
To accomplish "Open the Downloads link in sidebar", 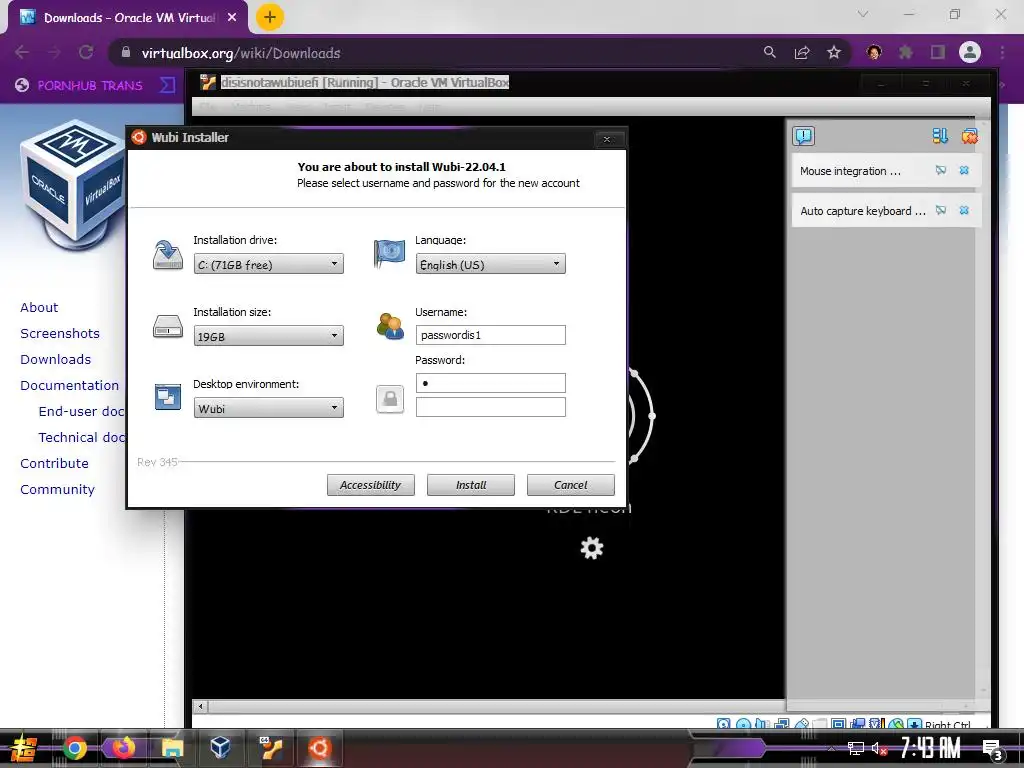I will click(x=56, y=359).
